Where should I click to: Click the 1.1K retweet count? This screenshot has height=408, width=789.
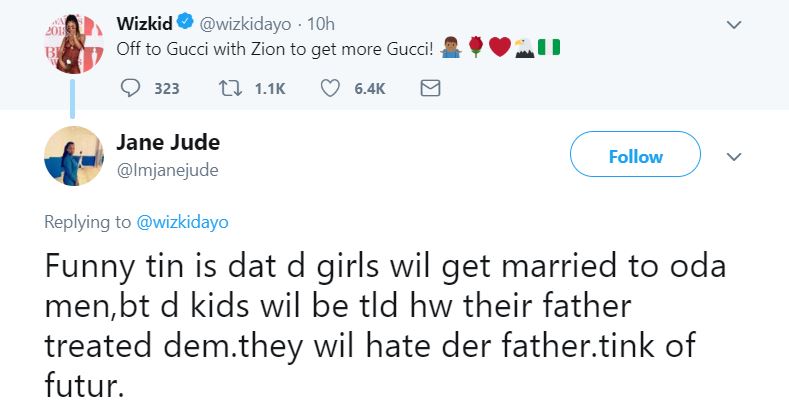[x=270, y=88]
